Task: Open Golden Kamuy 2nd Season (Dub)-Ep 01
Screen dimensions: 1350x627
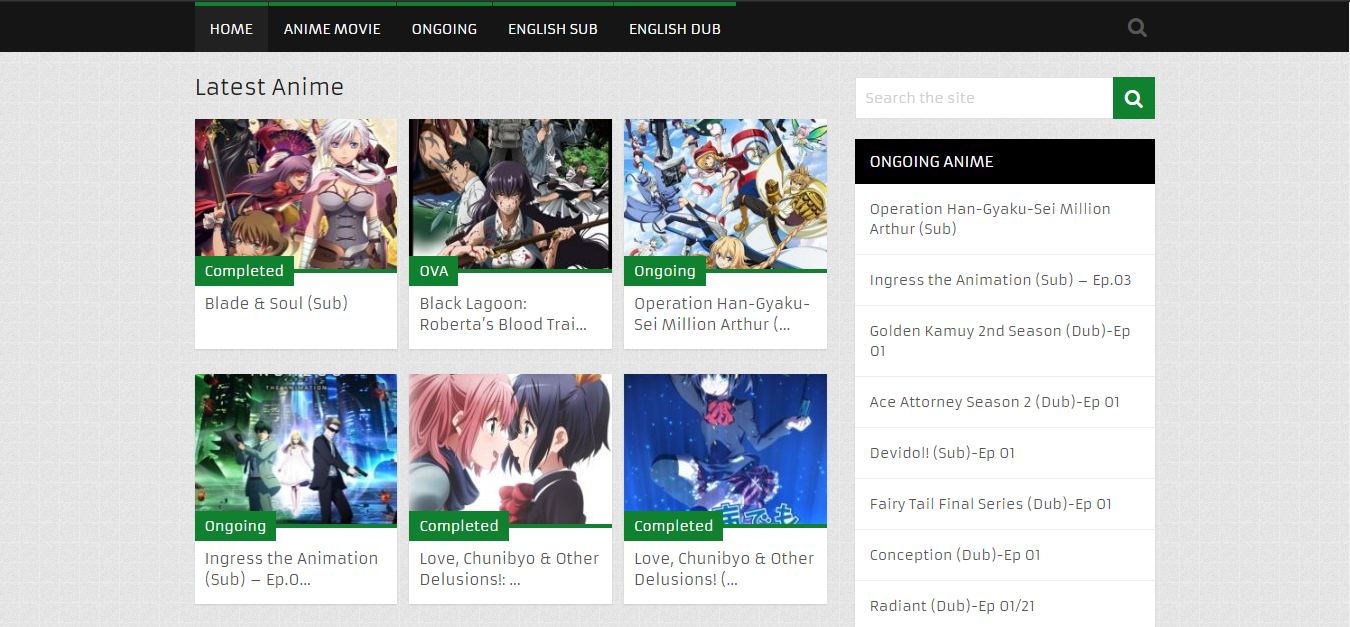Action: [x=1000, y=341]
